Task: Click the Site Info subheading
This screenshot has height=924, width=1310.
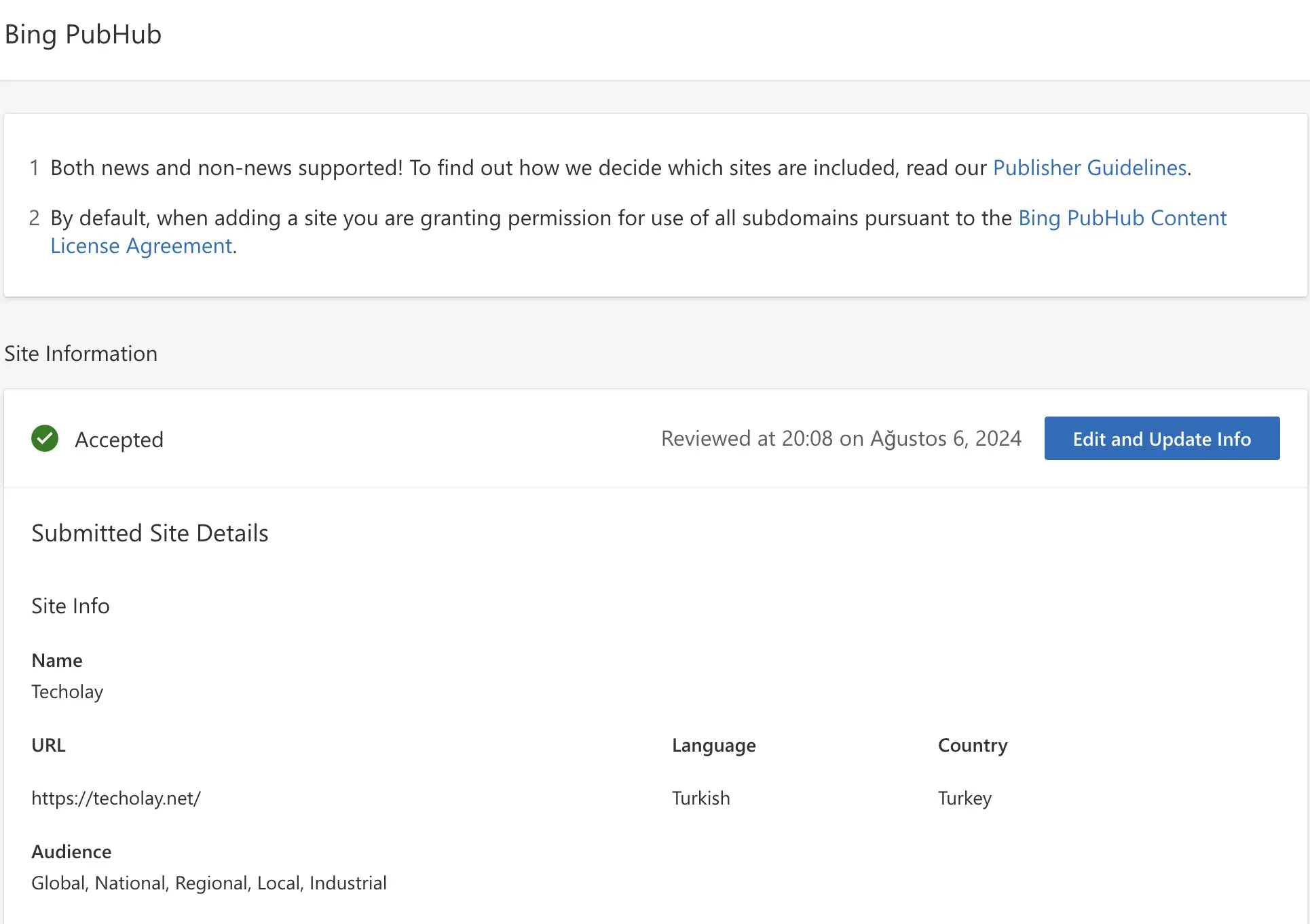Action: point(71,606)
